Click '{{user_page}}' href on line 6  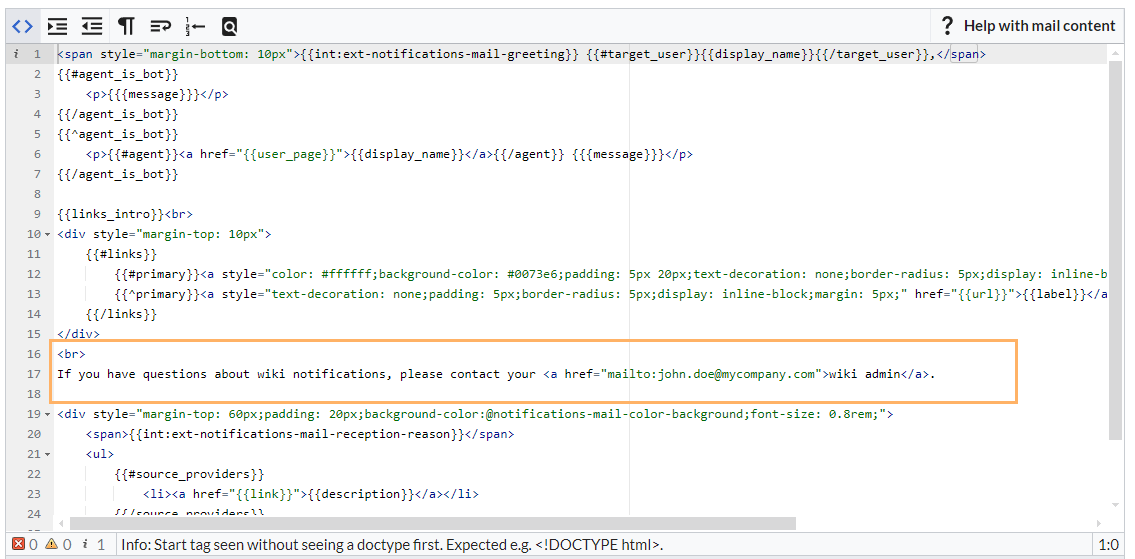click(290, 154)
